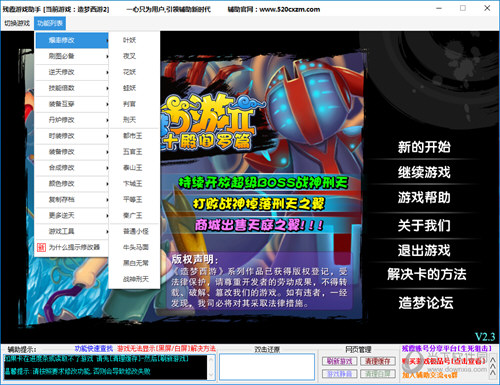500x385 pixels.
Task: Click the red icon beside 为什么提示修改器
Action: 41,247
